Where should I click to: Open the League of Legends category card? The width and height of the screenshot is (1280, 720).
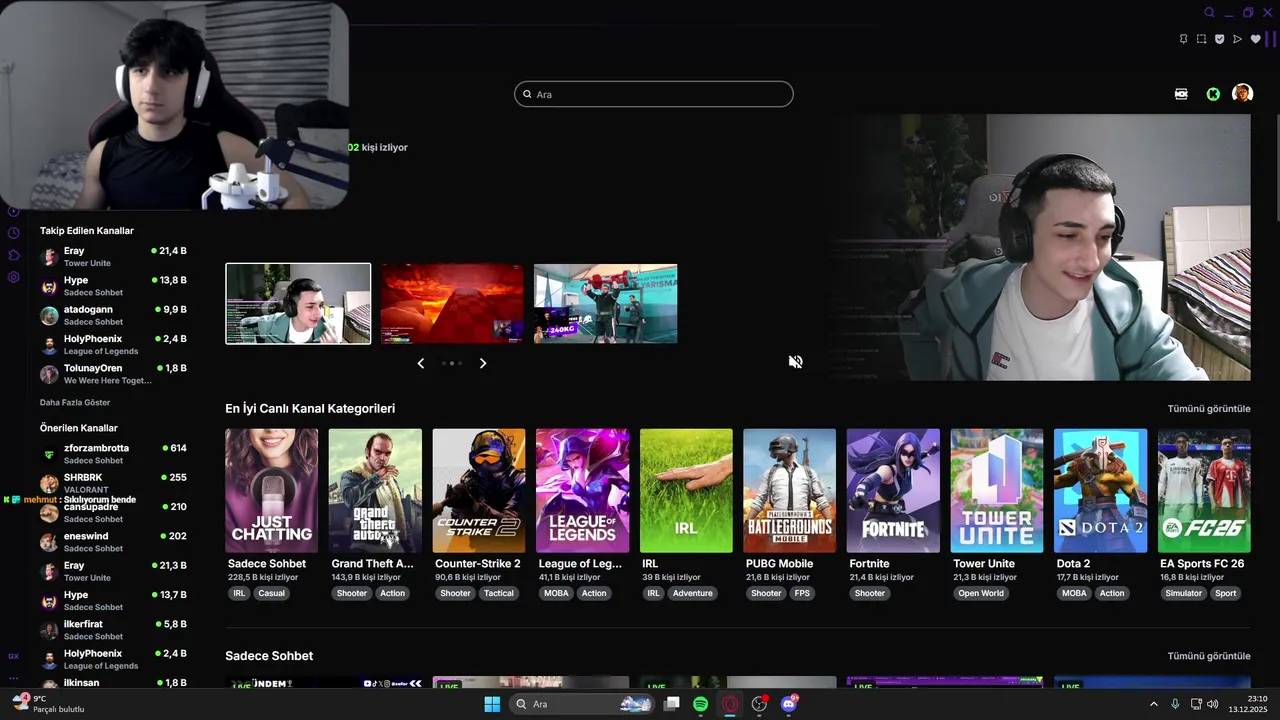[582, 491]
